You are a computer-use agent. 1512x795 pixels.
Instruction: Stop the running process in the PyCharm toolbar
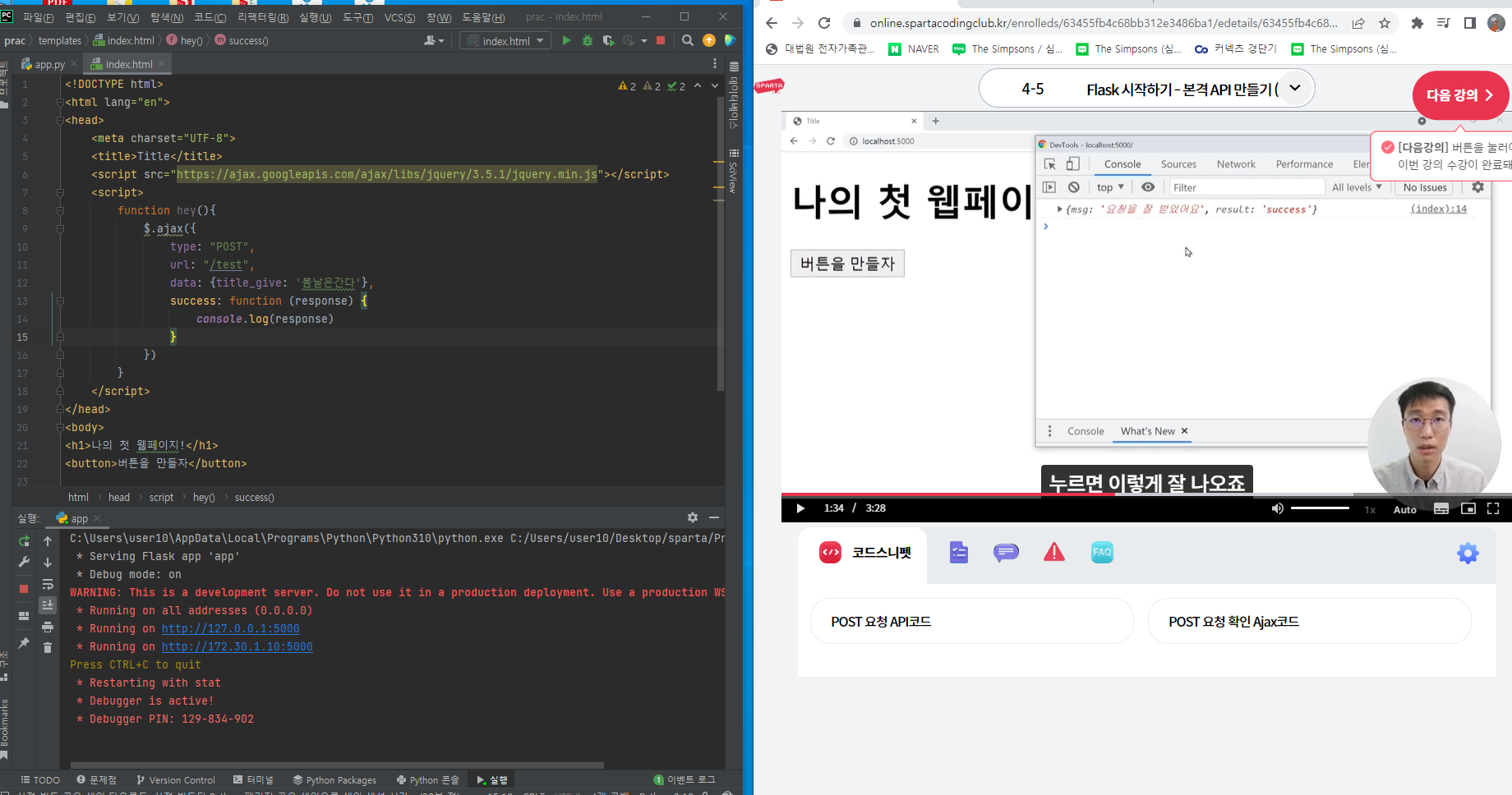(661, 40)
